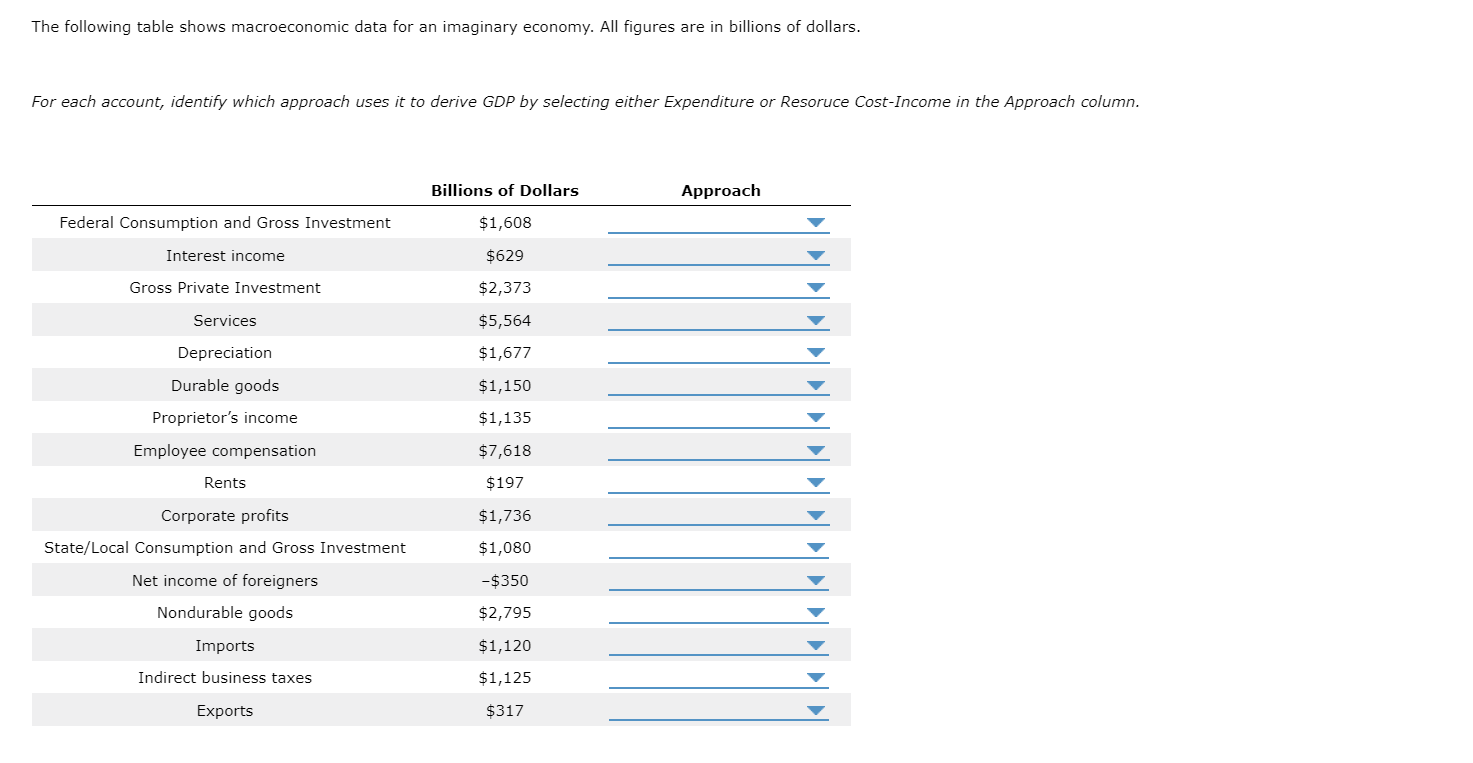Select the row label Depreciation
1473x763 pixels.
pyautogui.click(x=224, y=352)
